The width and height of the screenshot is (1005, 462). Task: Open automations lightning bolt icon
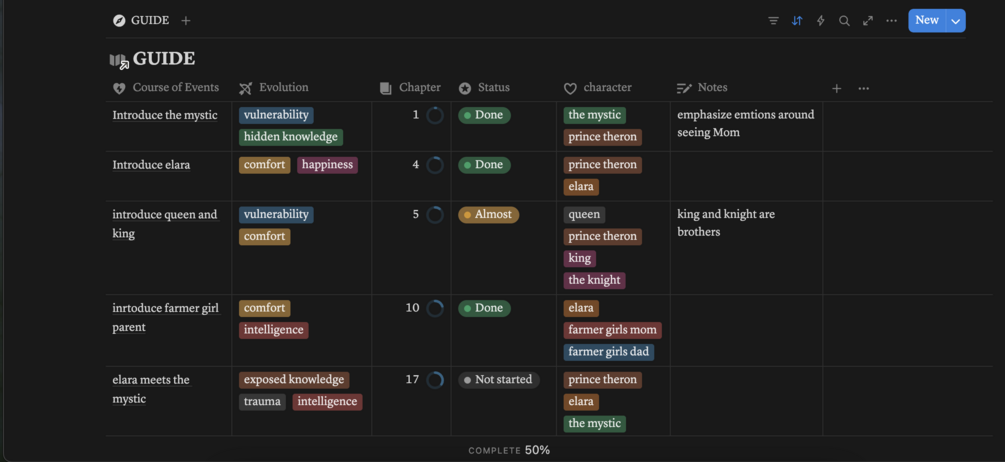coord(821,20)
